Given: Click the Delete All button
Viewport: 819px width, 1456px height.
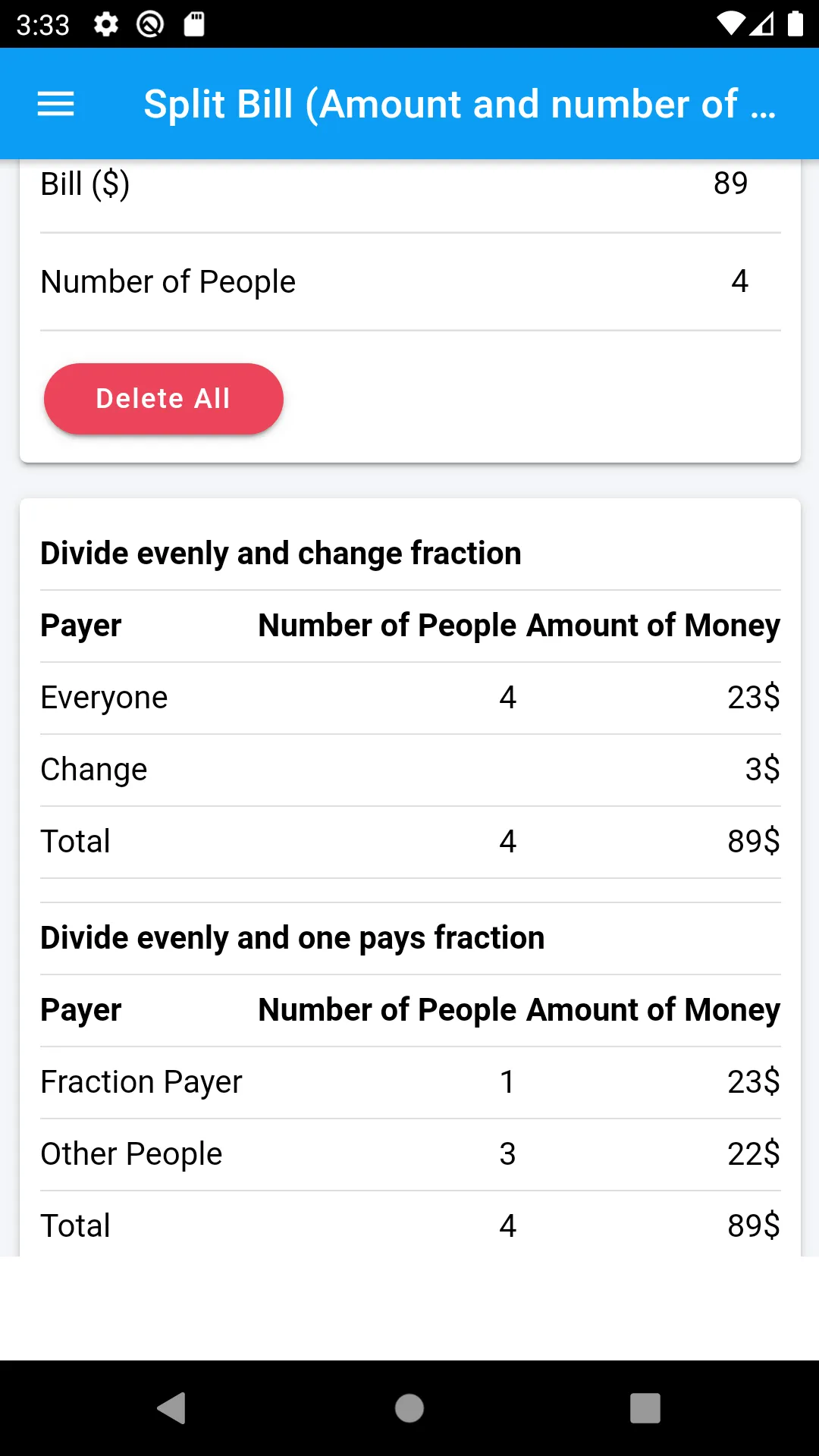Looking at the screenshot, I should tap(164, 399).
